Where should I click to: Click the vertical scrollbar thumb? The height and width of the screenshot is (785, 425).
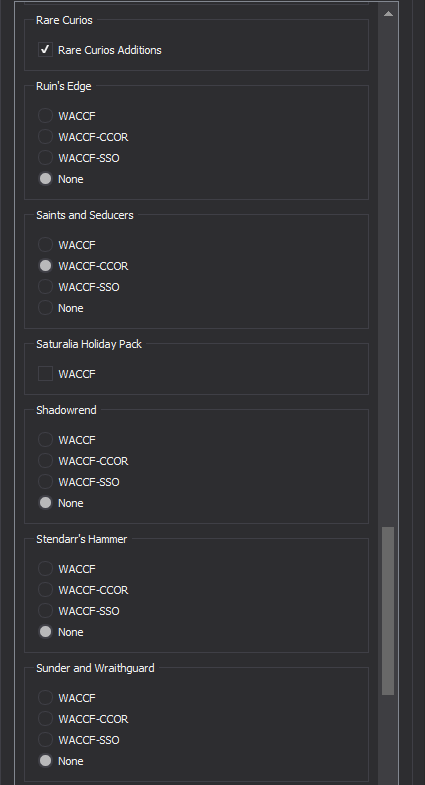pos(388,611)
